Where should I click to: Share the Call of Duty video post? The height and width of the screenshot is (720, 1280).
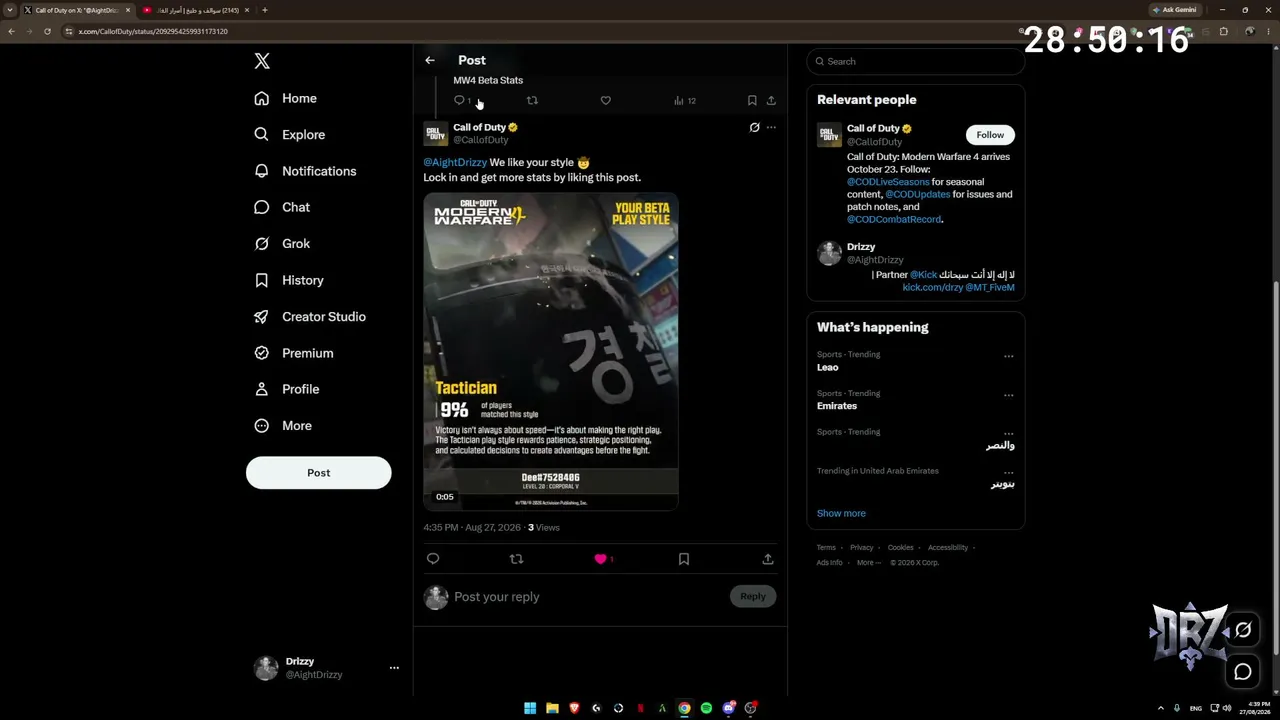pyautogui.click(x=768, y=559)
